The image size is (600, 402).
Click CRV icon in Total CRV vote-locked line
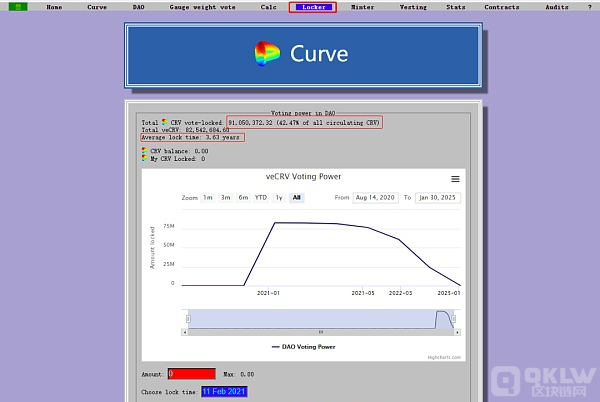click(165, 122)
